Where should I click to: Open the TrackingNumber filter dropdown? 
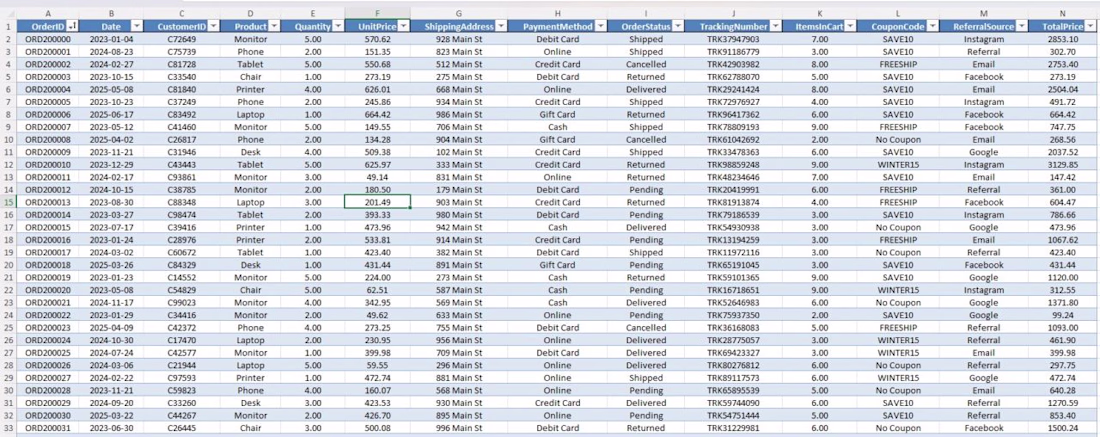774,27
